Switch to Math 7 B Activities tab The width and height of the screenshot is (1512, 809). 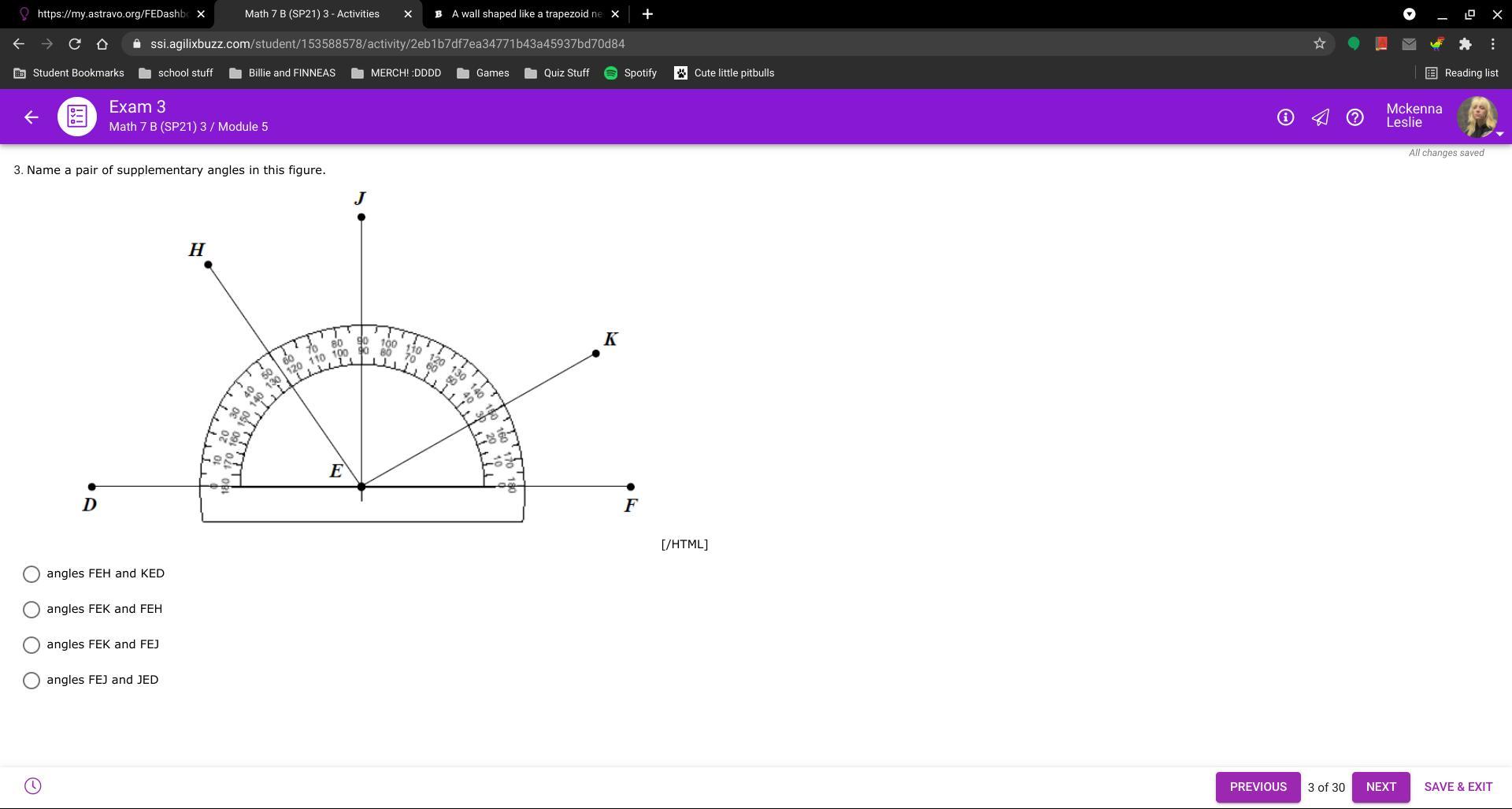pyautogui.click(x=317, y=14)
